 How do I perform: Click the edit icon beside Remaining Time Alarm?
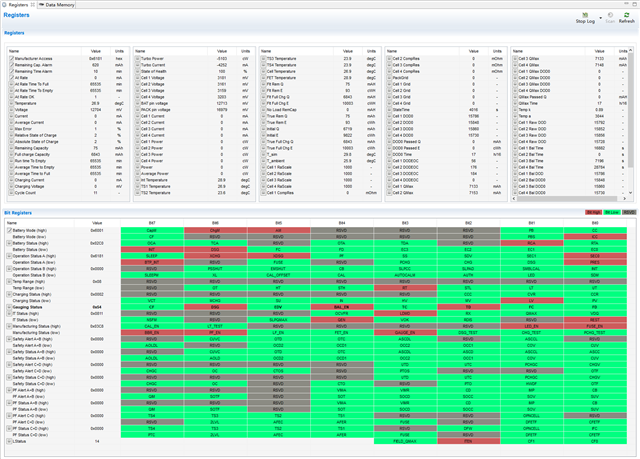point(11,71)
